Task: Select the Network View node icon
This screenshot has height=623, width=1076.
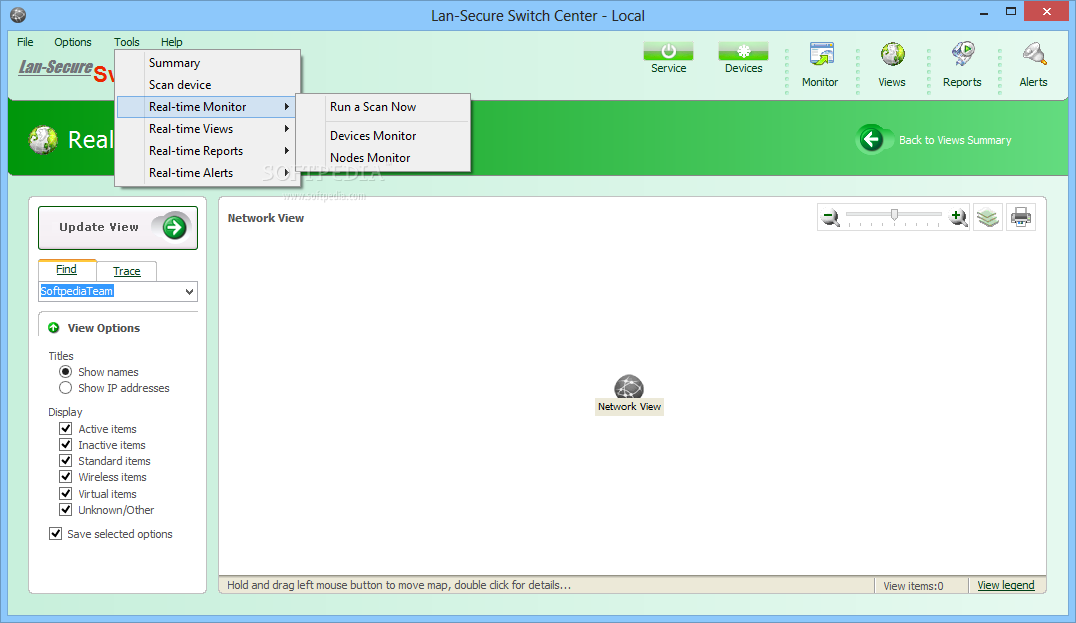Action: (629, 387)
